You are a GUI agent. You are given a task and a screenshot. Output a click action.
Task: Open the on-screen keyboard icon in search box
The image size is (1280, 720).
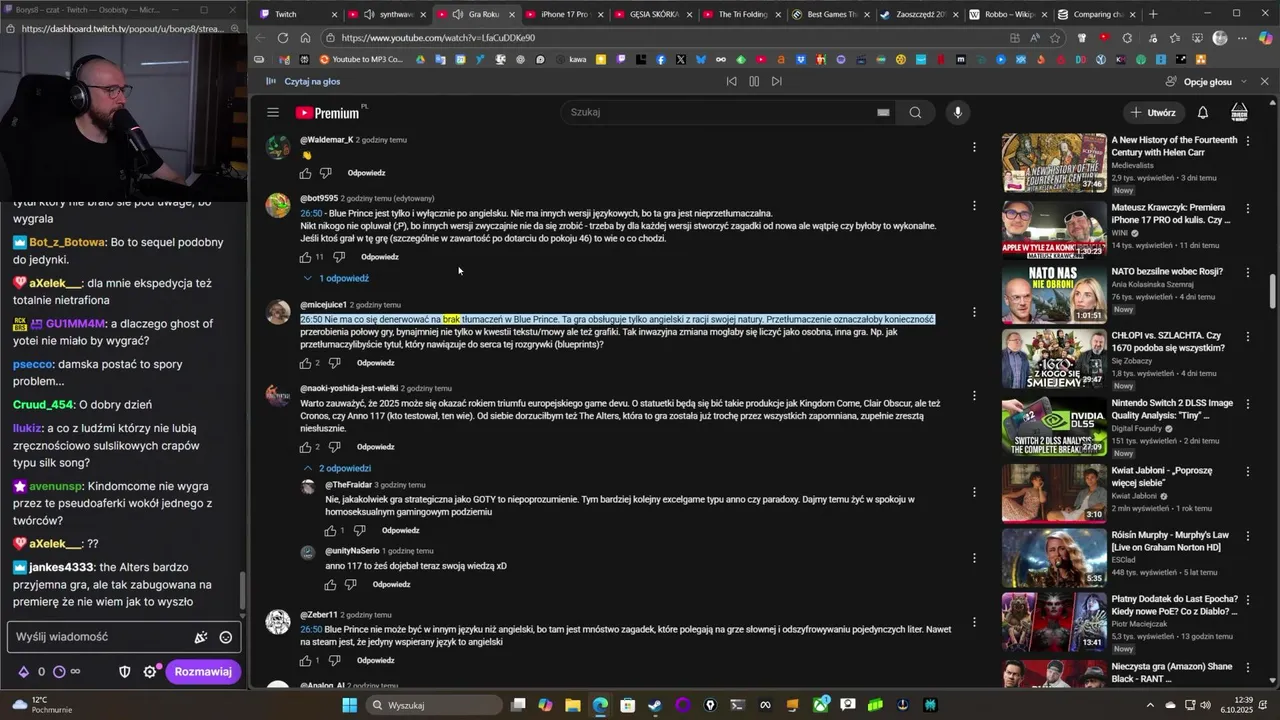point(883,112)
